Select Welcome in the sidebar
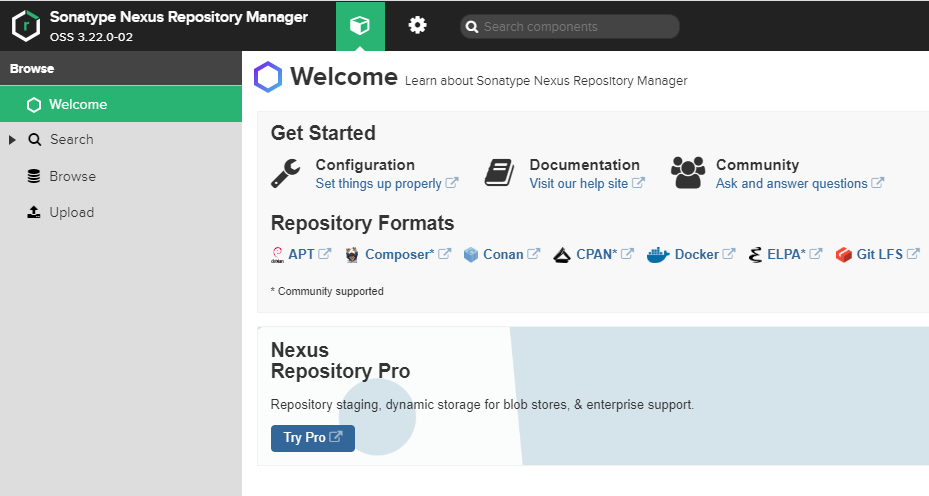 click(x=121, y=104)
